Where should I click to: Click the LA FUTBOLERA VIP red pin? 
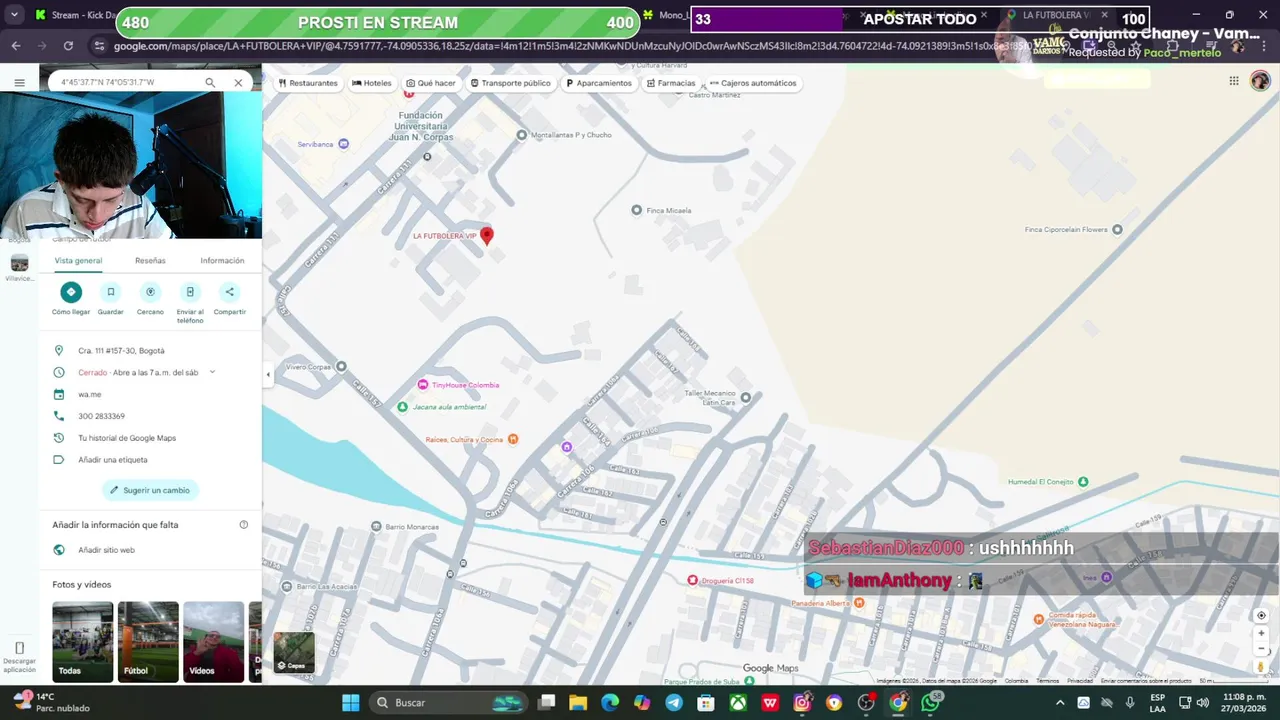pyautogui.click(x=487, y=236)
